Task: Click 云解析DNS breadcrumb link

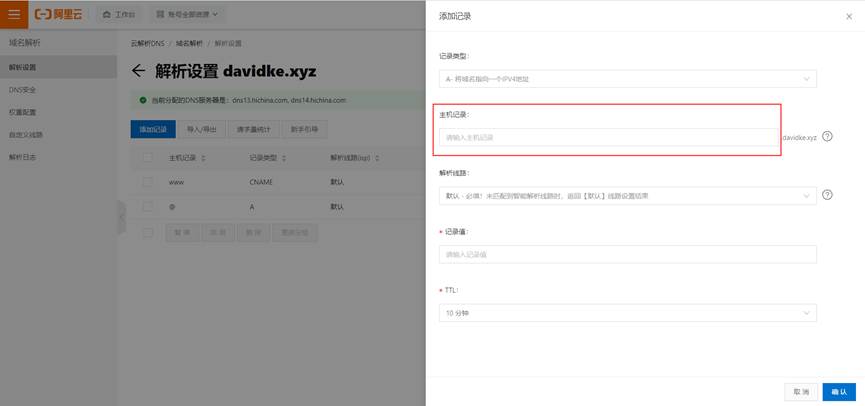Action: tap(147, 44)
